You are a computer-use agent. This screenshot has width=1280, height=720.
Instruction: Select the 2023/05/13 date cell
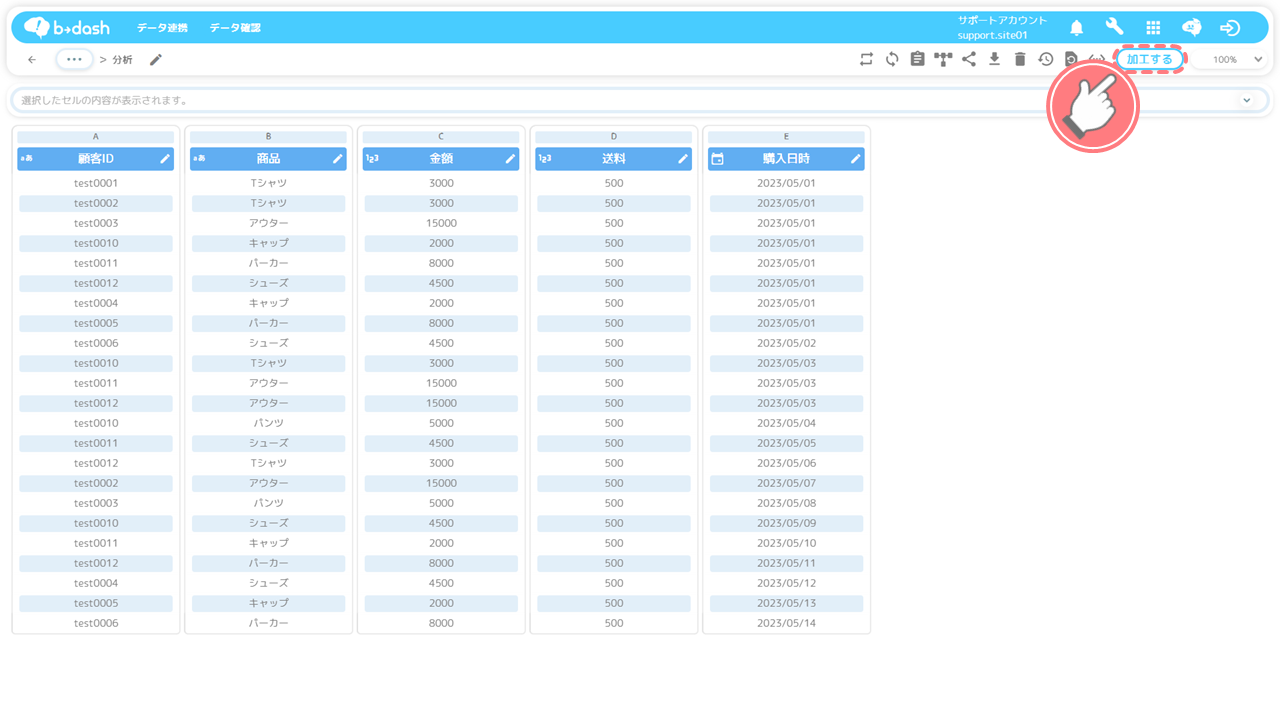(786, 603)
